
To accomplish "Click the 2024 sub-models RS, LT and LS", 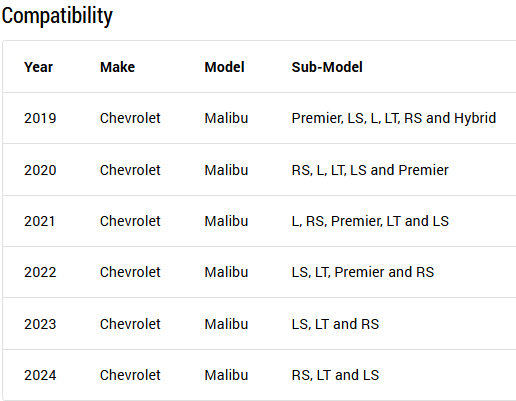I will click(335, 375).
